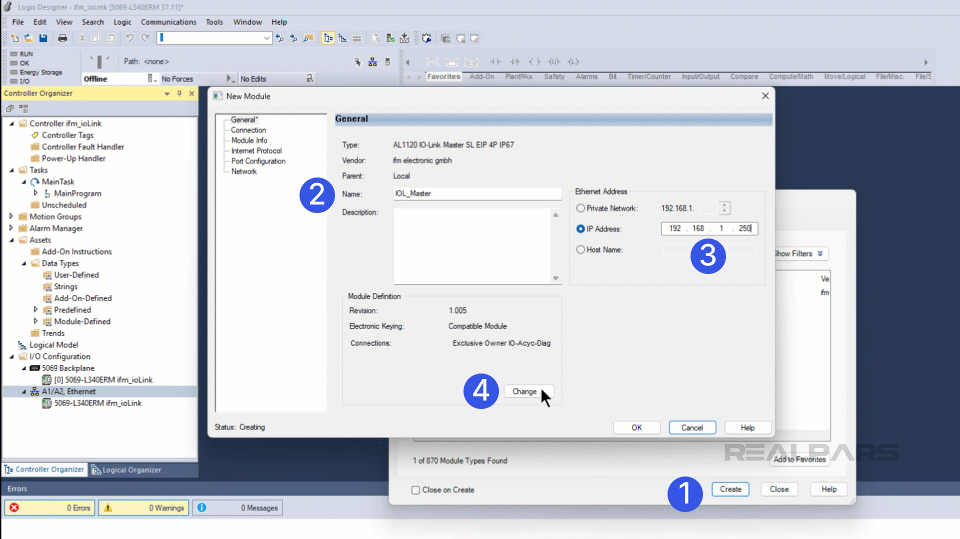Toggle Show Filters in Select Module dialog
960x539 pixels.
click(800, 254)
